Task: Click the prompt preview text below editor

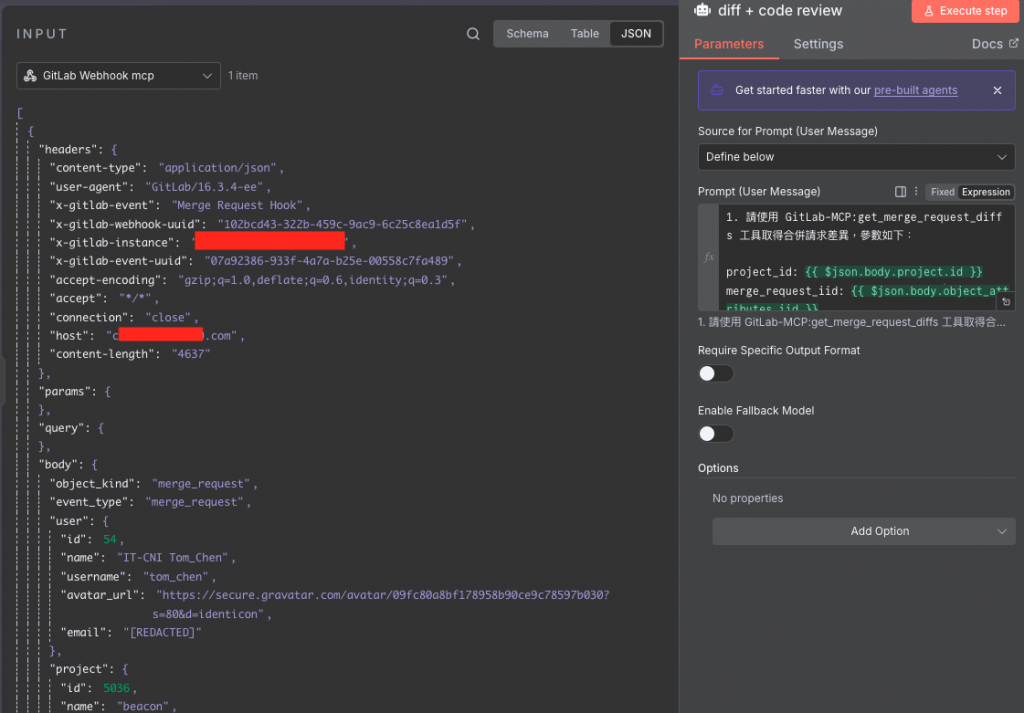Action: pyautogui.click(x=852, y=322)
